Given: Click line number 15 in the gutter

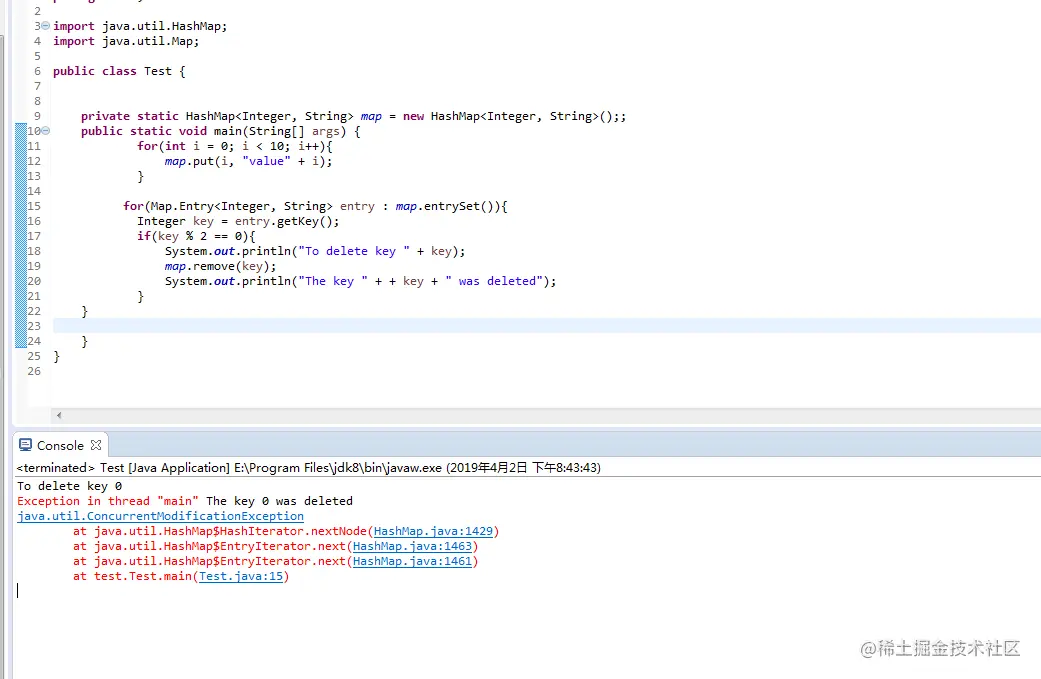Looking at the screenshot, I should coord(34,206).
